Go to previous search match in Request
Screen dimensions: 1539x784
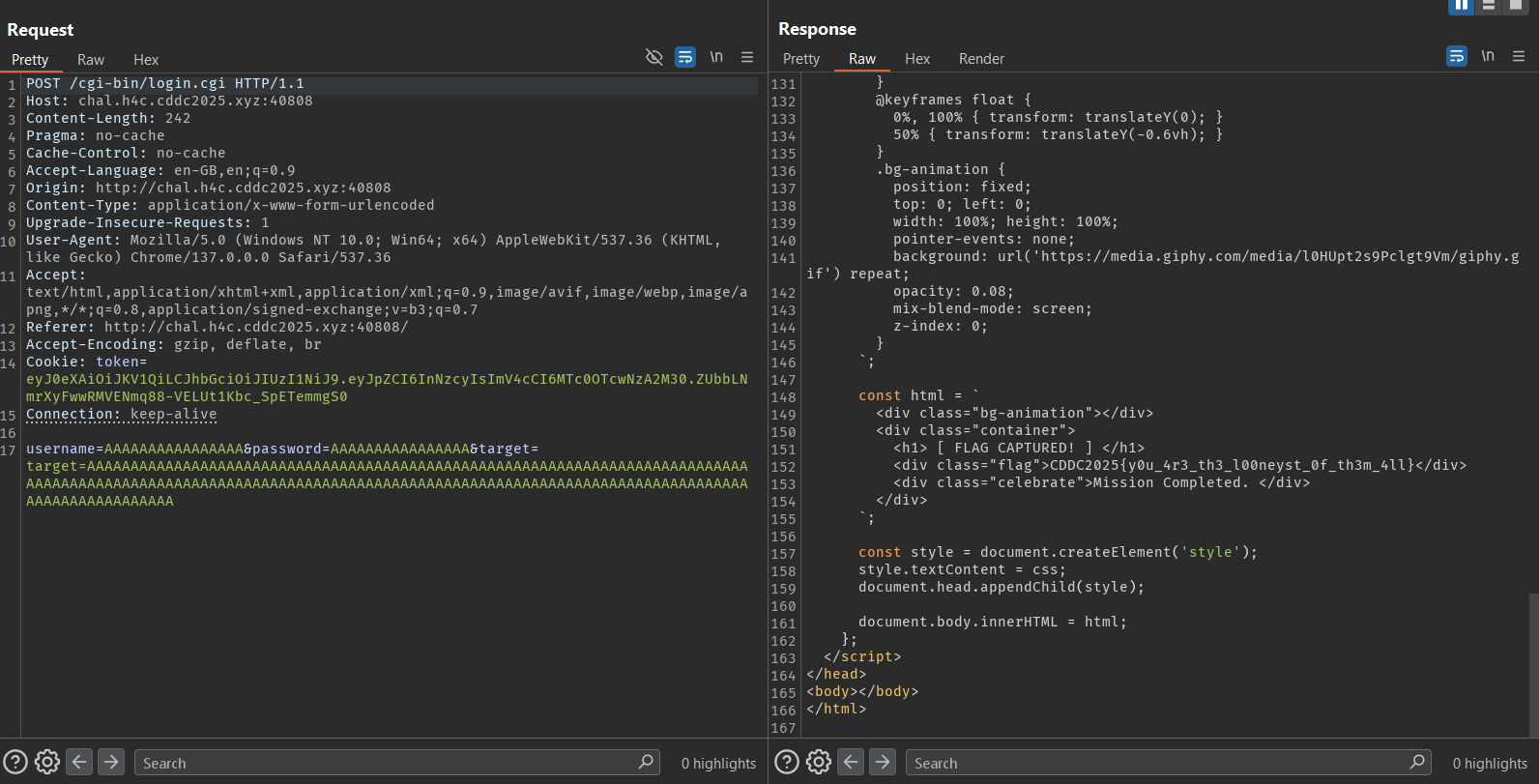(79, 762)
